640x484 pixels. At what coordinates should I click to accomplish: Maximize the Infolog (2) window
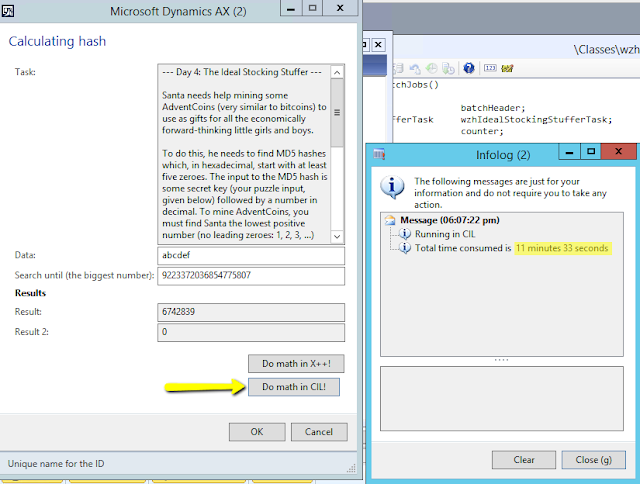tap(591, 152)
